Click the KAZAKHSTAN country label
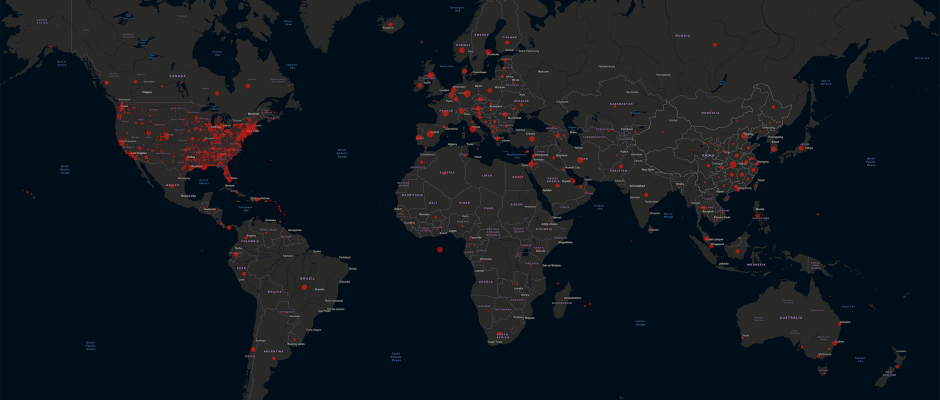Image resolution: width=940 pixels, height=400 pixels. coord(621,103)
